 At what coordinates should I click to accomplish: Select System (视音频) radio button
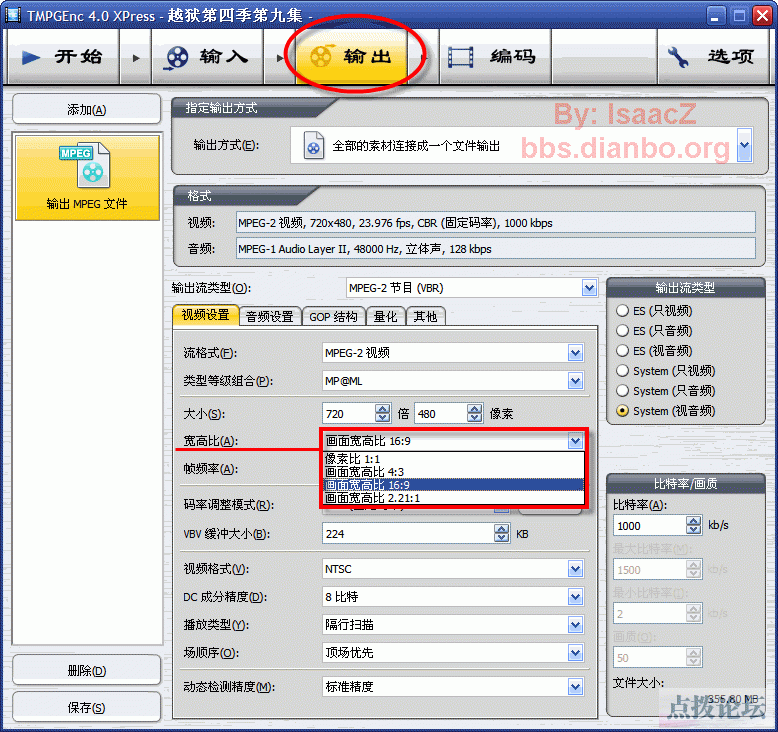[622, 411]
